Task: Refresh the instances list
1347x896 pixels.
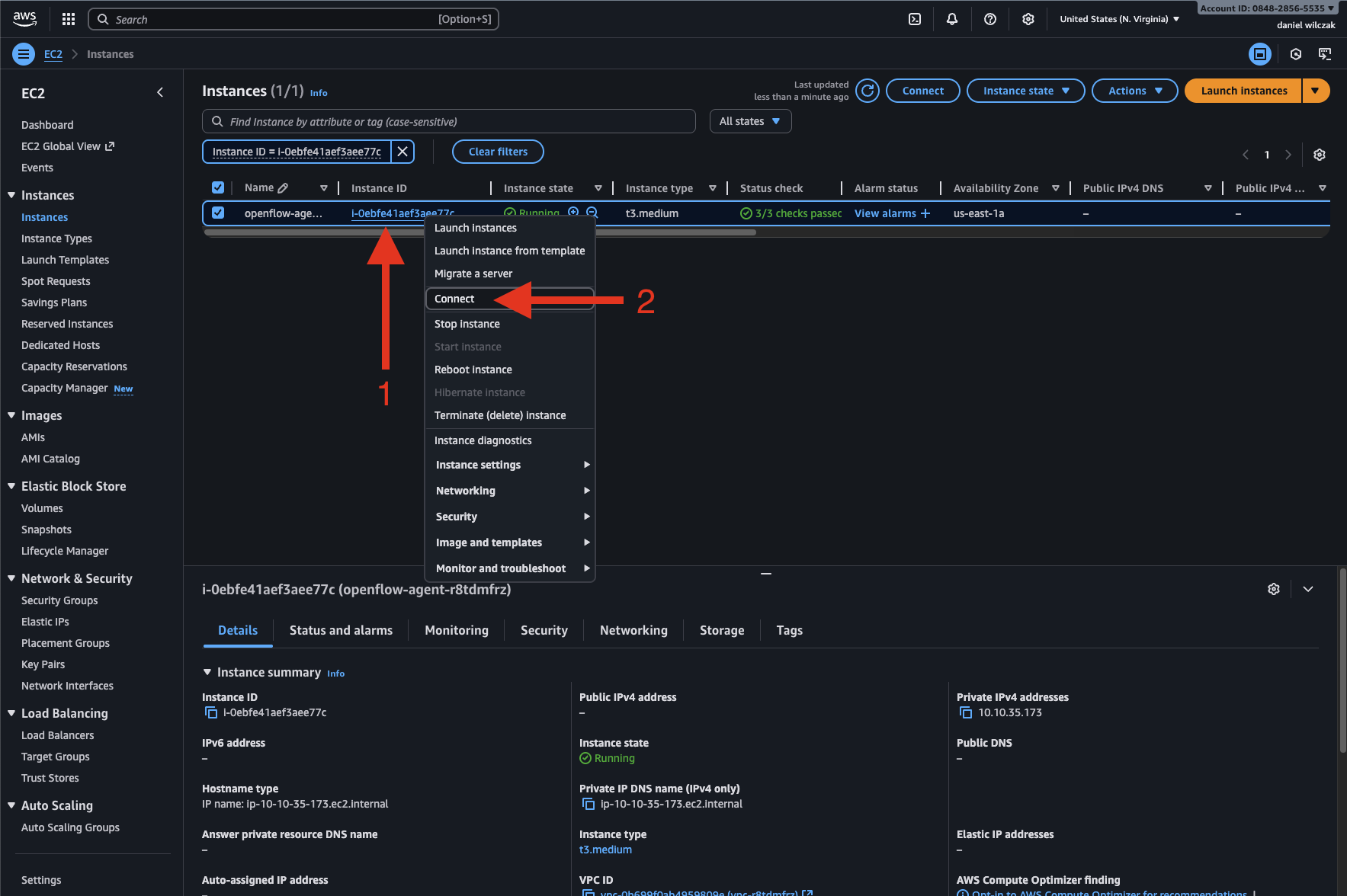Action: [868, 91]
